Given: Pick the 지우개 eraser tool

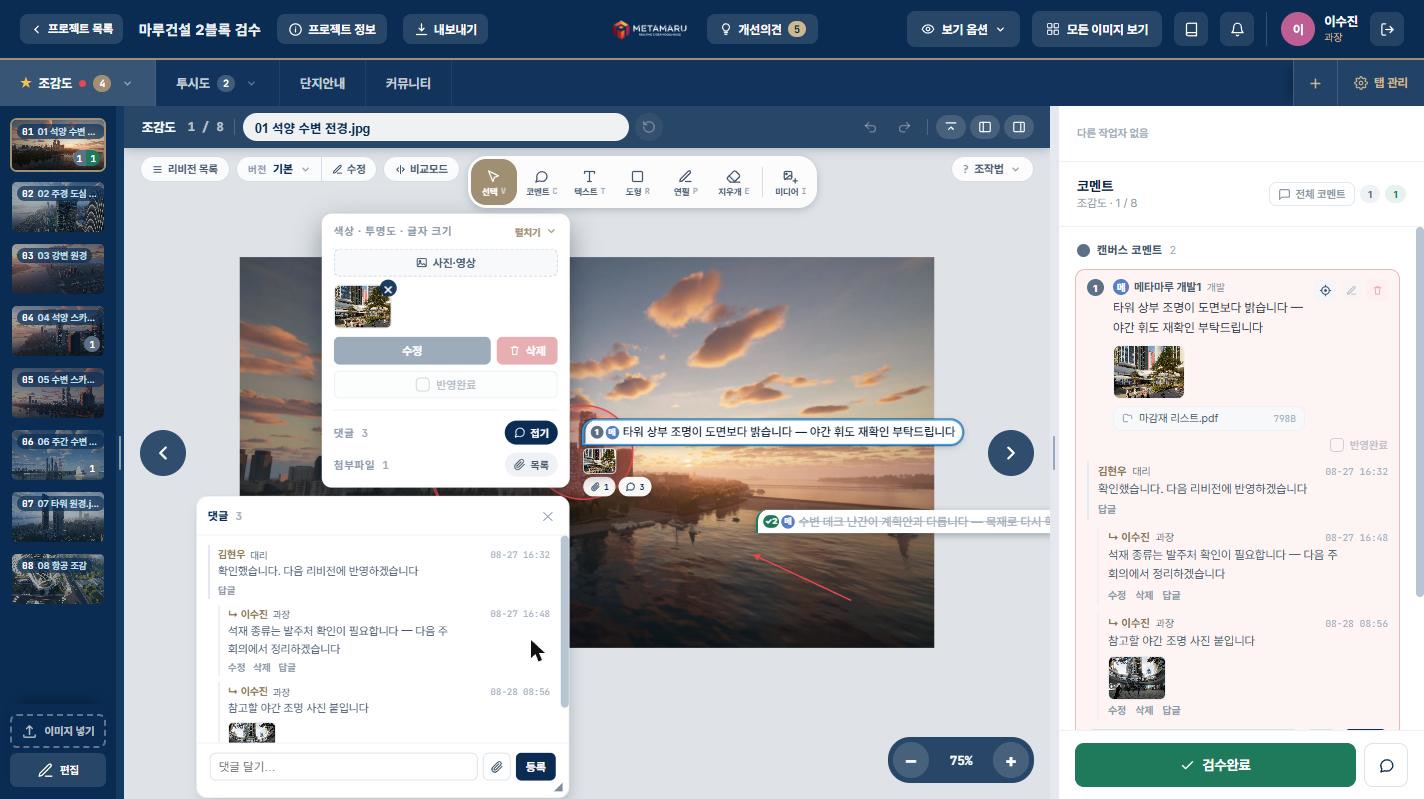Looking at the screenshot, I should pos(733,182).
